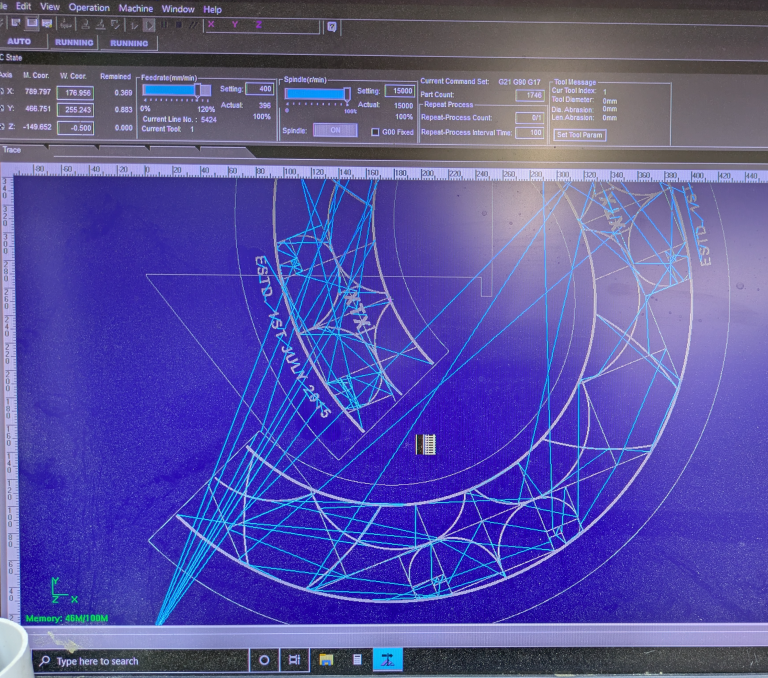Click the Z axis zero icon
This screenshot has height=678, width=768.
coord(2,127)
